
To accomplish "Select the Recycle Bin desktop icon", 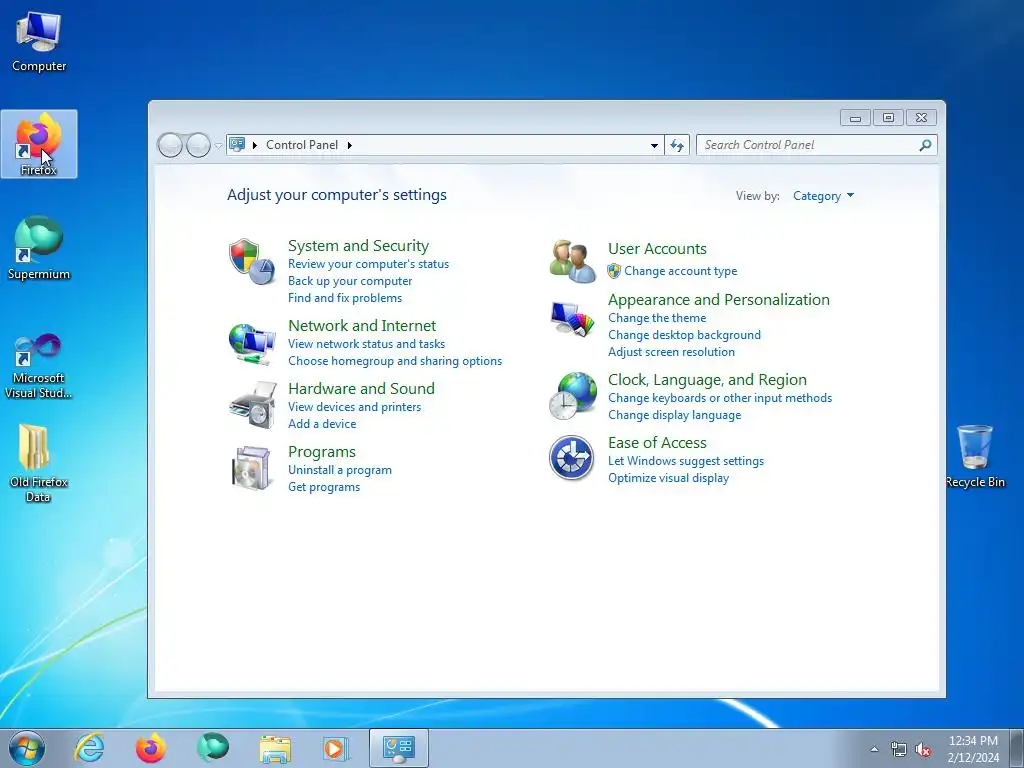I will click(974, 456).
